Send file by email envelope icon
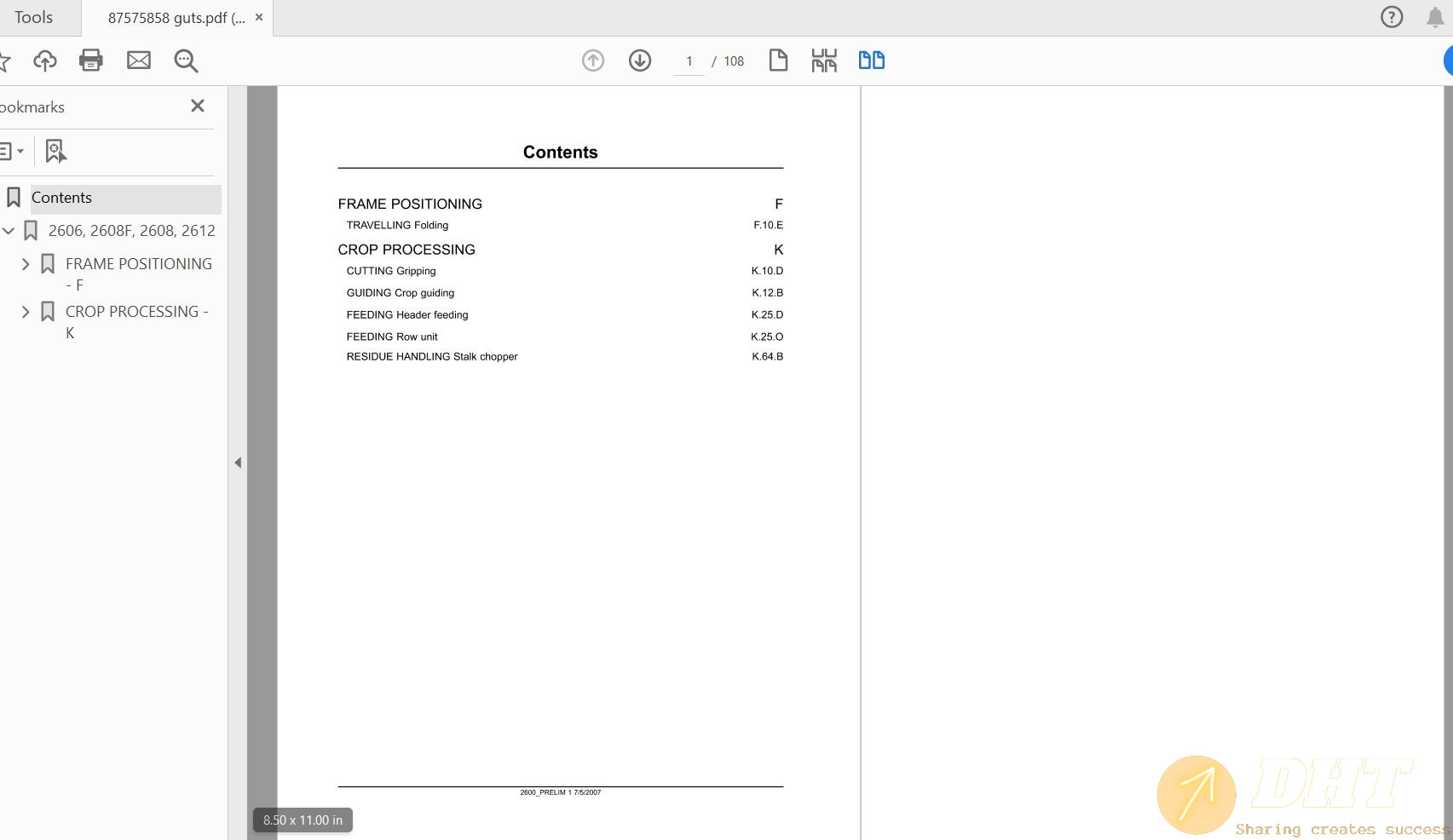1453x840 pixels. 139,60
